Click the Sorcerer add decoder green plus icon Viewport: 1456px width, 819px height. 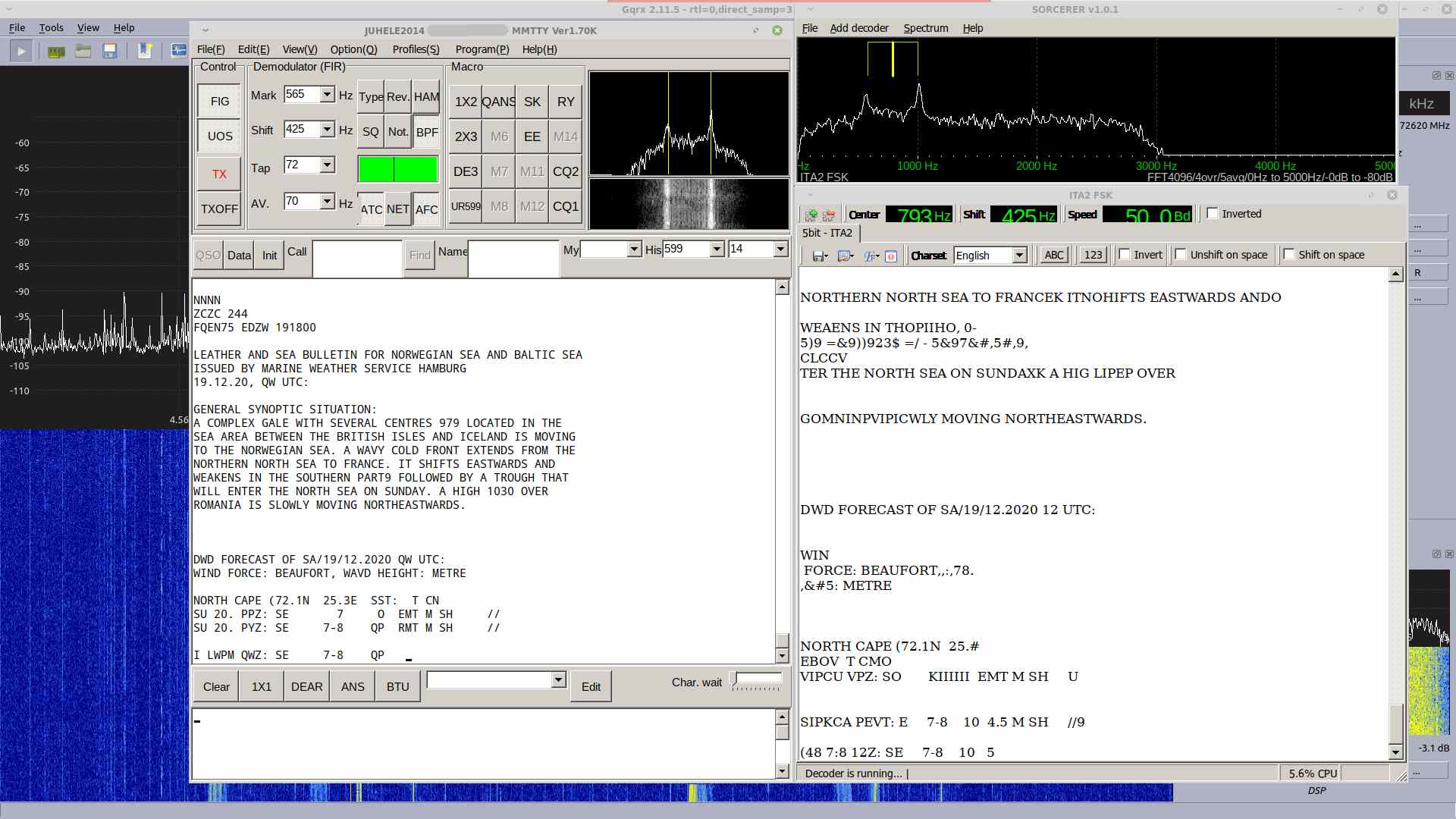[811, 215]
